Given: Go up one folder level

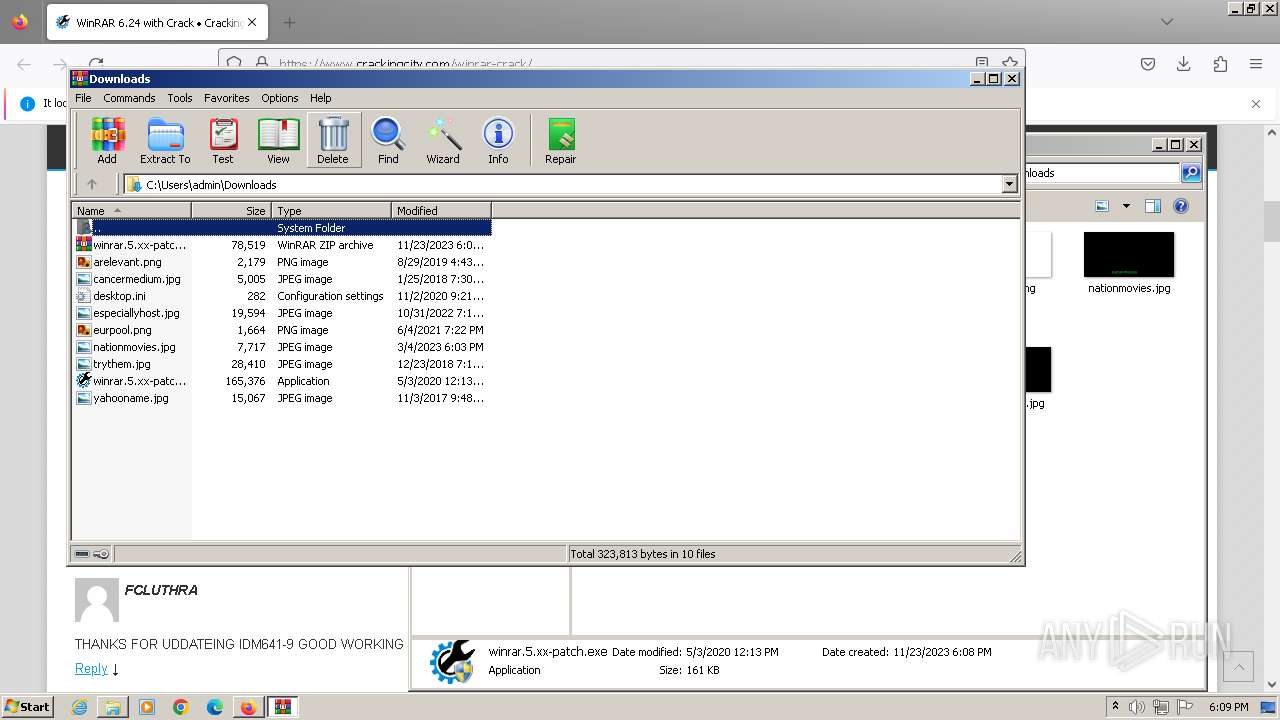Looking at the screenshot, I should pos(92,184).
